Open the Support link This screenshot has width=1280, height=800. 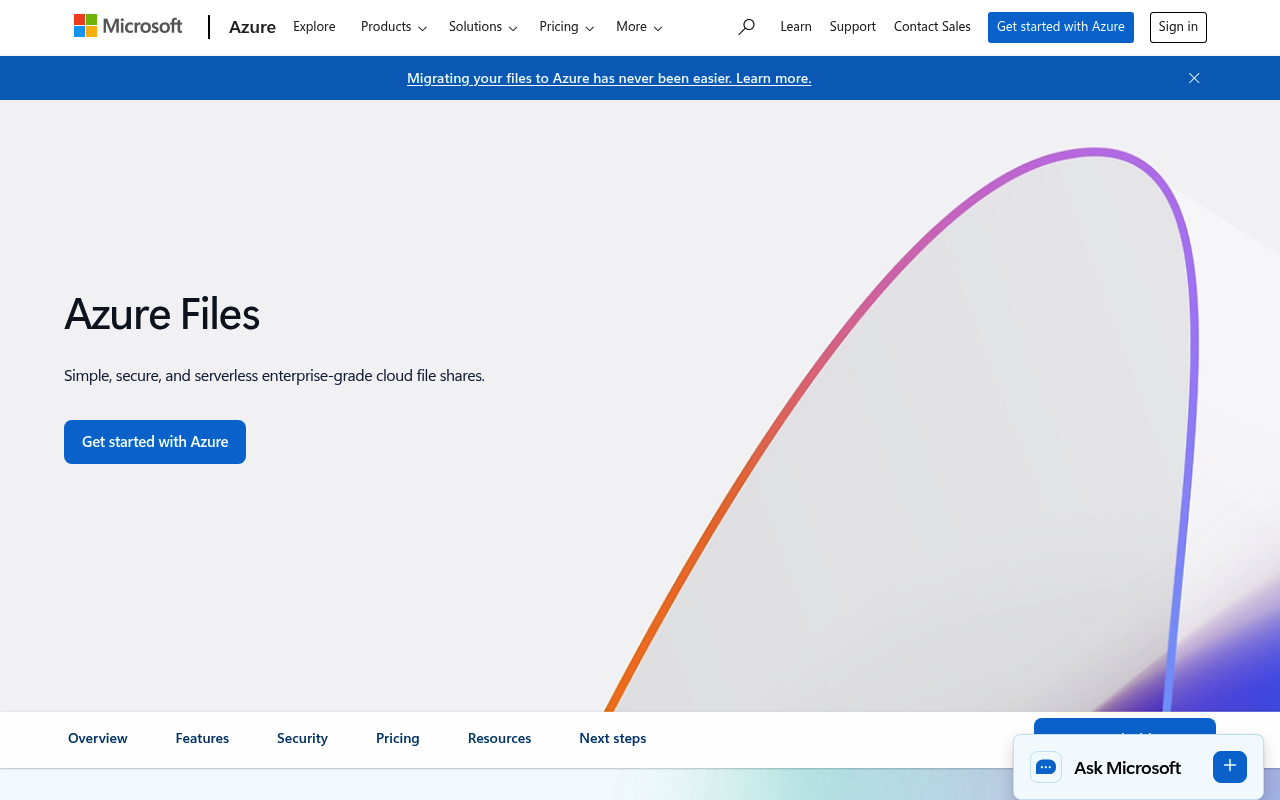click(x=853, y=27)
